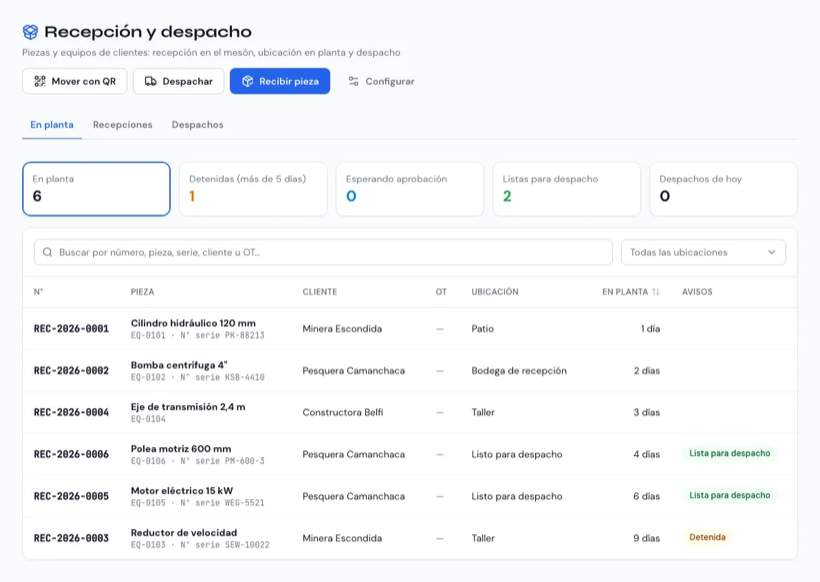820x582 pixels.
Task: Focus the Buscar por número search field
Action: [x=323, y=252]
